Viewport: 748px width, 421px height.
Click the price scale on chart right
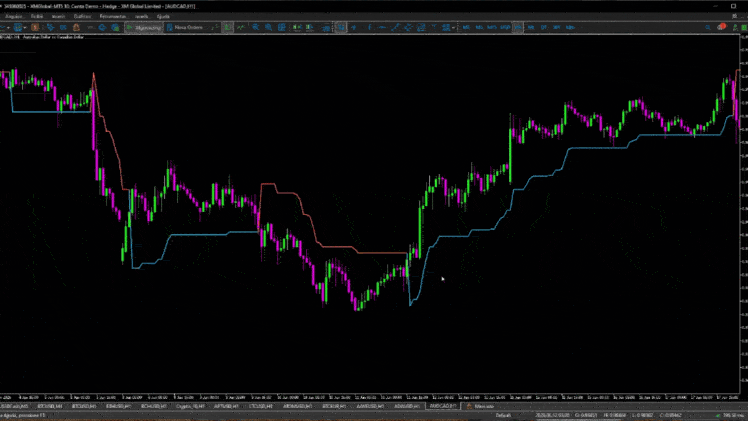pyautogui.click(x=744, y=215)
